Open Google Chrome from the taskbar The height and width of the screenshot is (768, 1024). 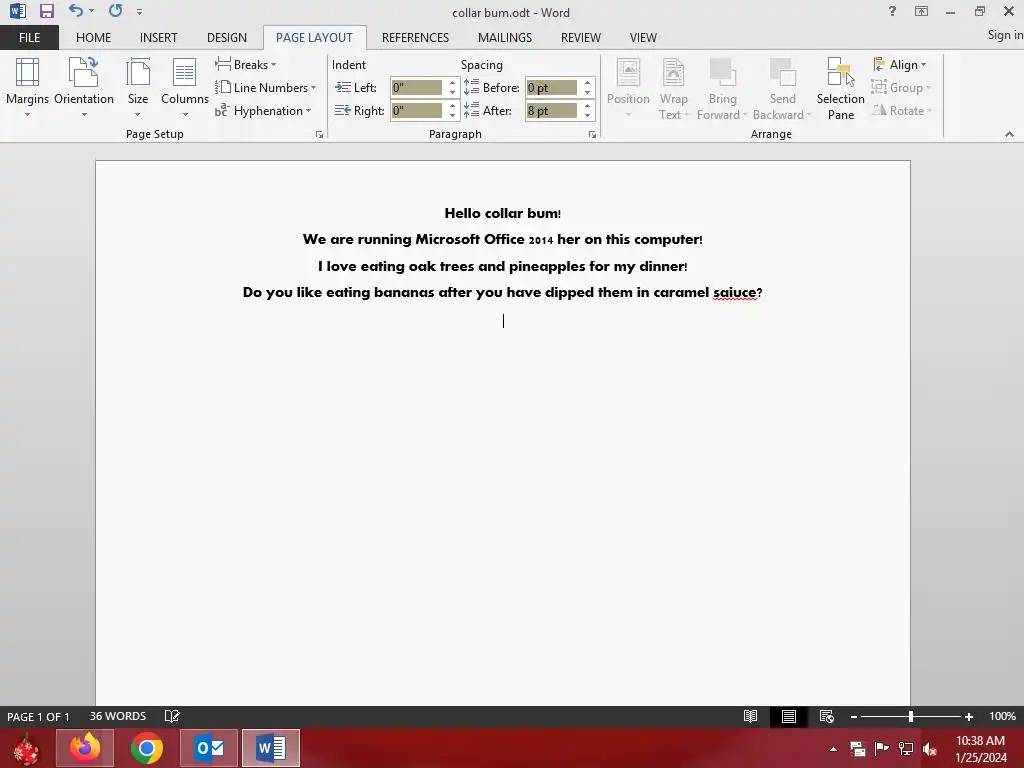tap(146, 748)
